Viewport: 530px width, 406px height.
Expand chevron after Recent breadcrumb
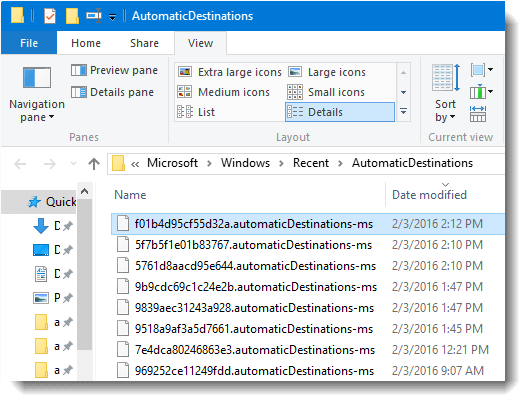coord(340,164)
